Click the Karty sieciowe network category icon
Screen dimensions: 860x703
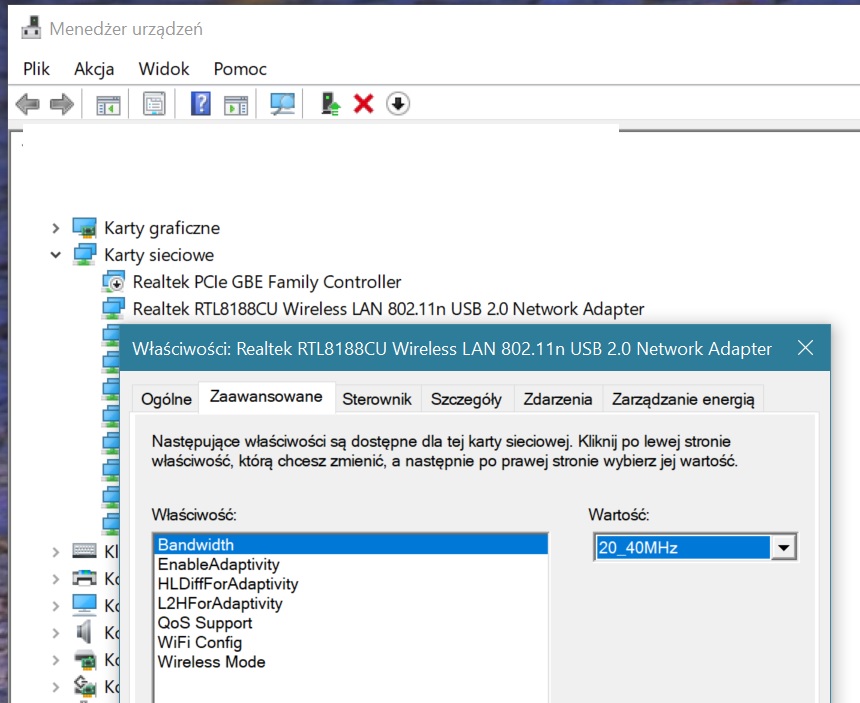pyautogui.click(x=84, y=254)
